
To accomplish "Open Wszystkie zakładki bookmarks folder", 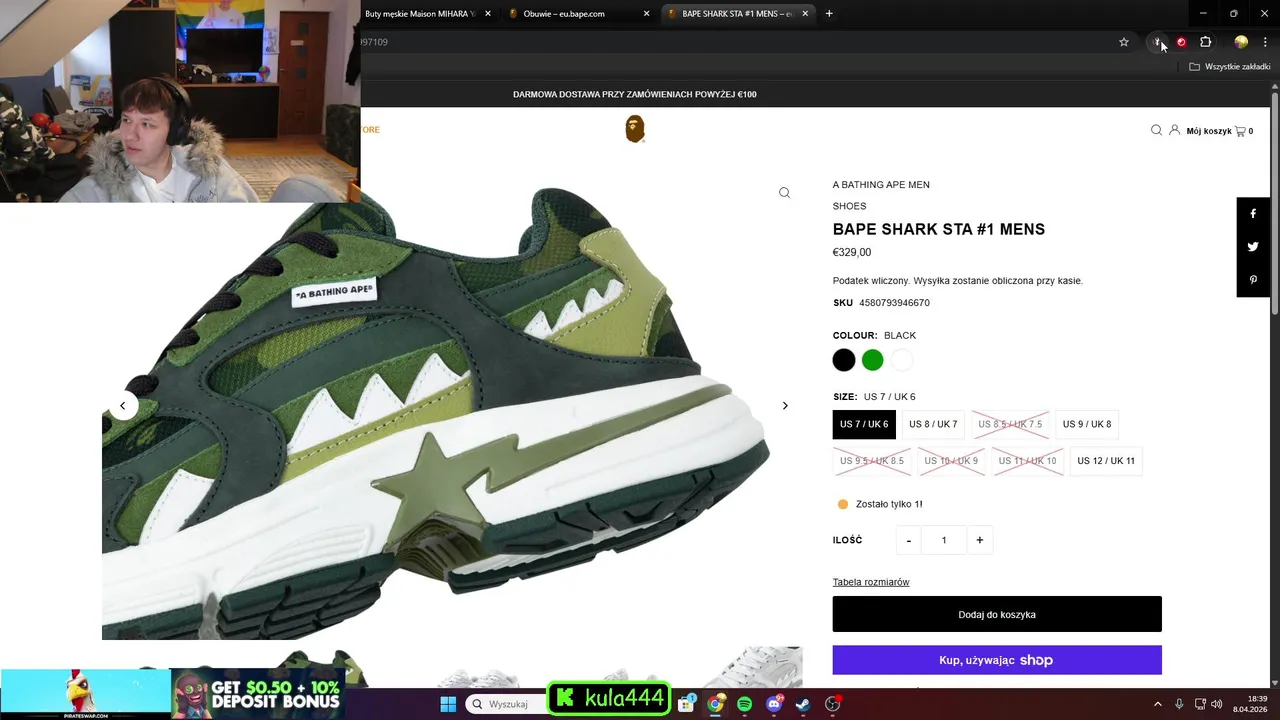I will coord(1230,67).
